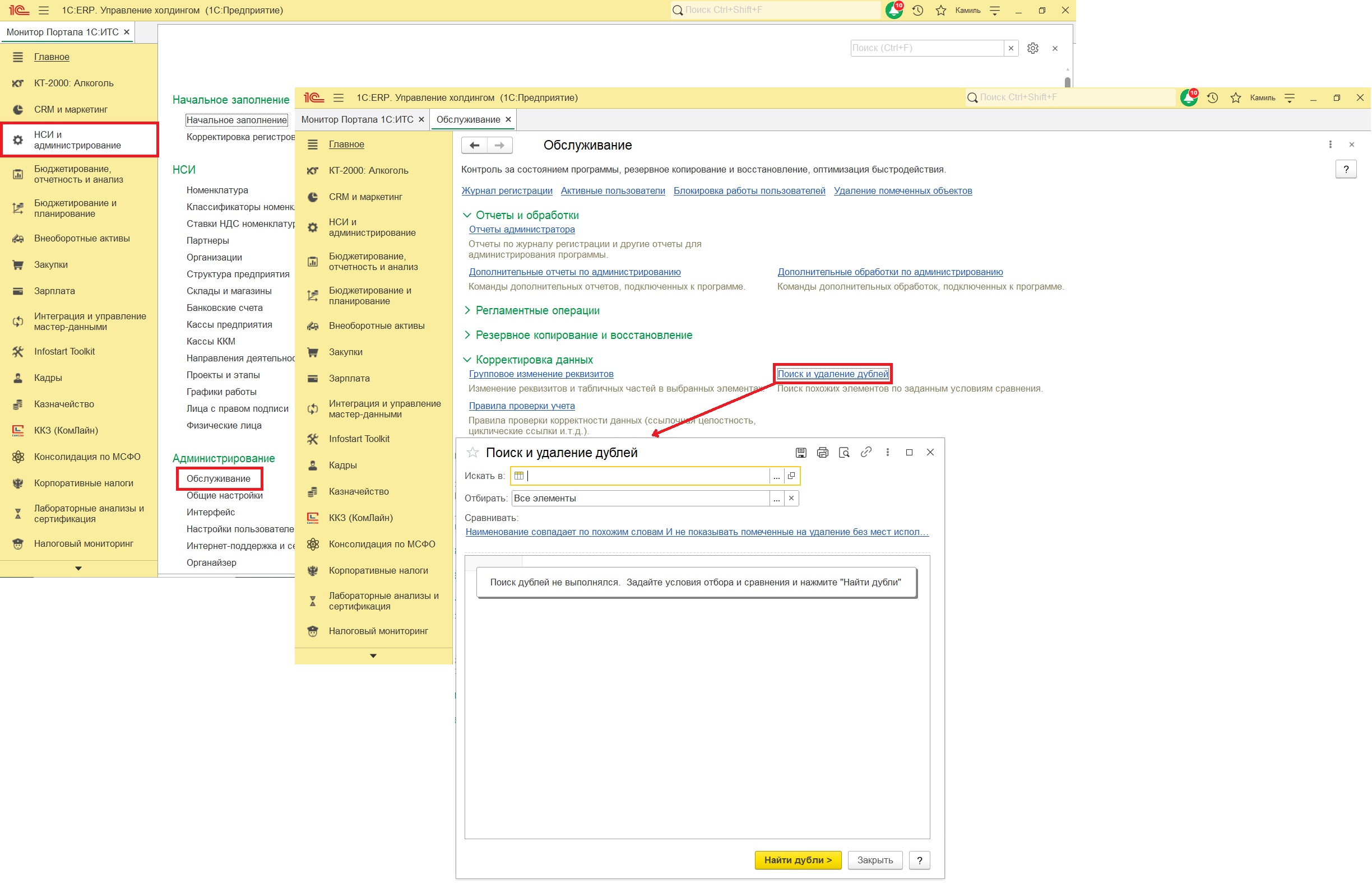
Task: Open print preview icon in duplicates dialog
Action: [x=845, y=453]
